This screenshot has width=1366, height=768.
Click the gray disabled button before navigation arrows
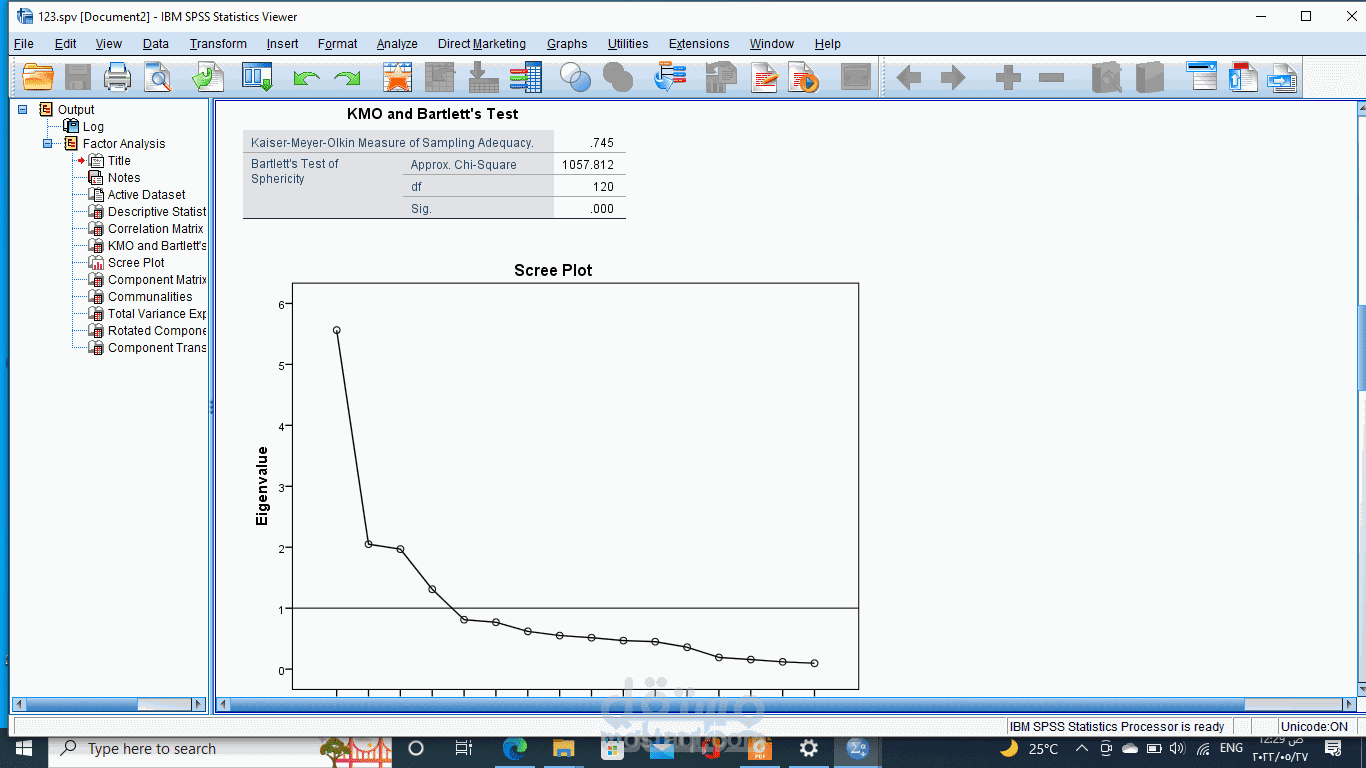click(x=856, y=77)
